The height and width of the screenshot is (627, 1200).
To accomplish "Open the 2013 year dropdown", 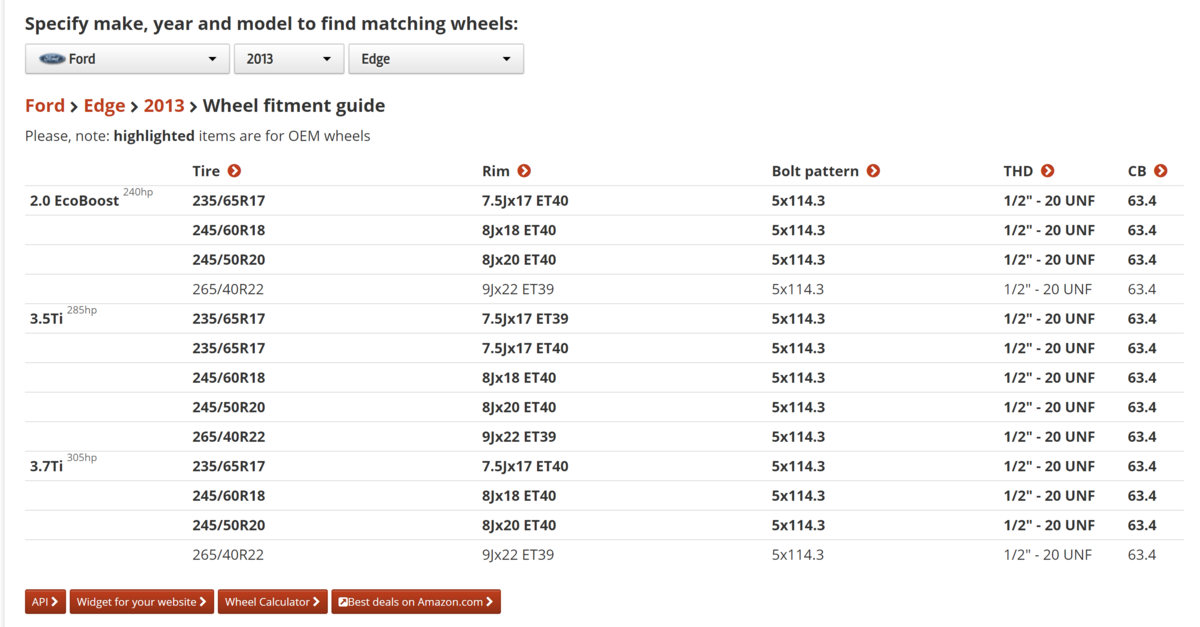I will point(288,59).
